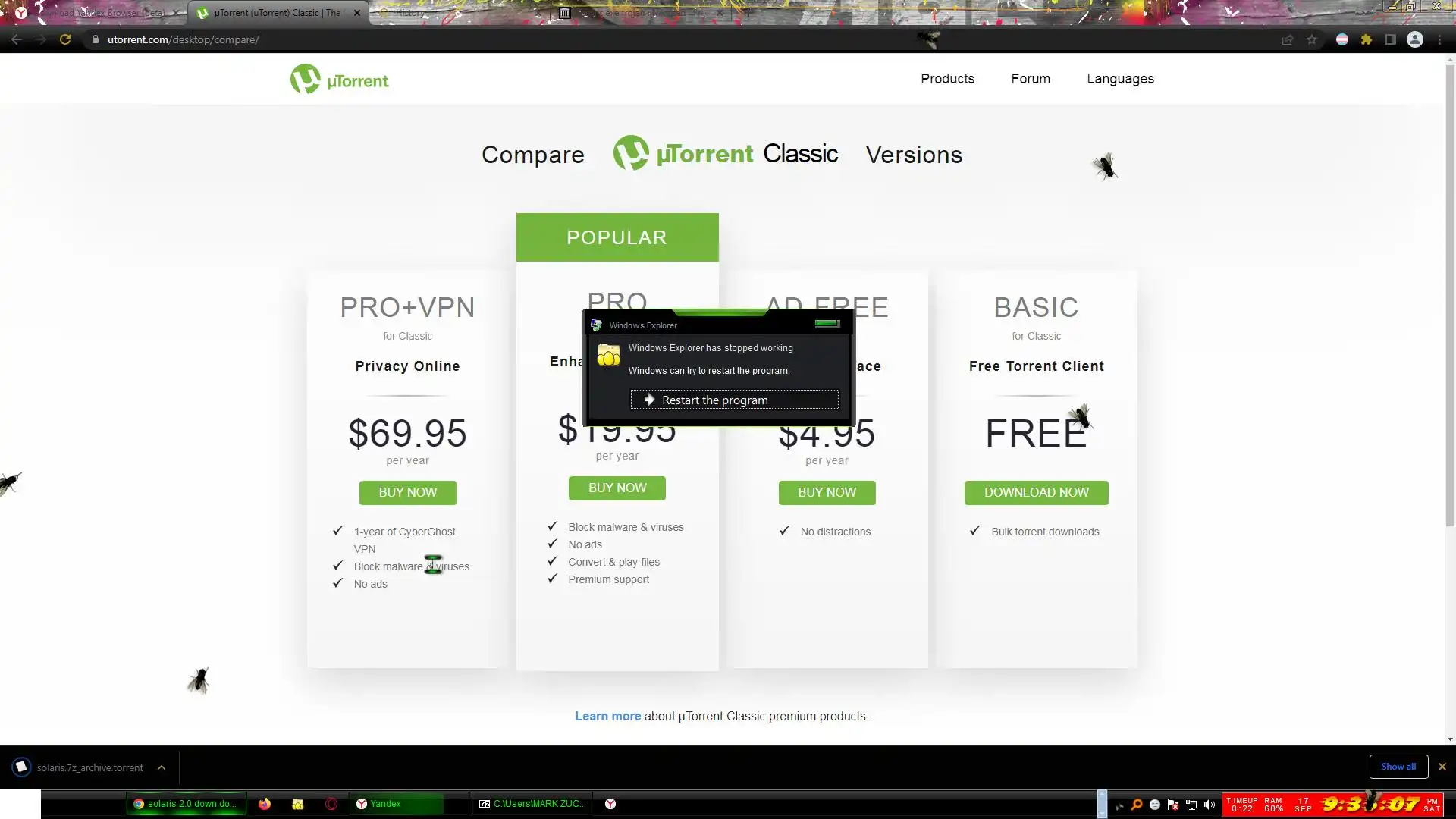Click the µTorrent logo in site header
The height and width of the screenshot is (819, 1456).
339,79
